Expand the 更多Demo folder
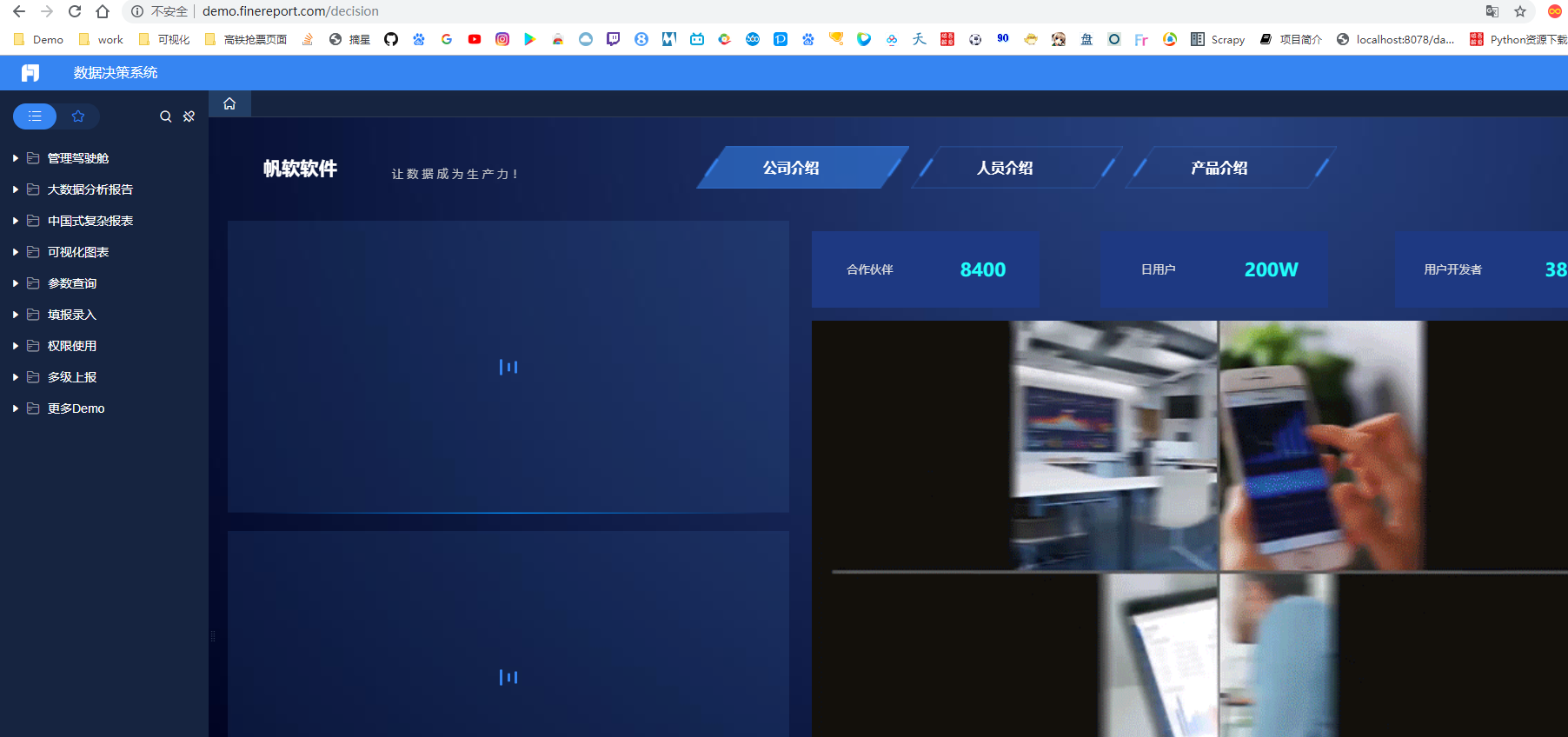Screen dimensions: 1568x737 click(16, 408)
